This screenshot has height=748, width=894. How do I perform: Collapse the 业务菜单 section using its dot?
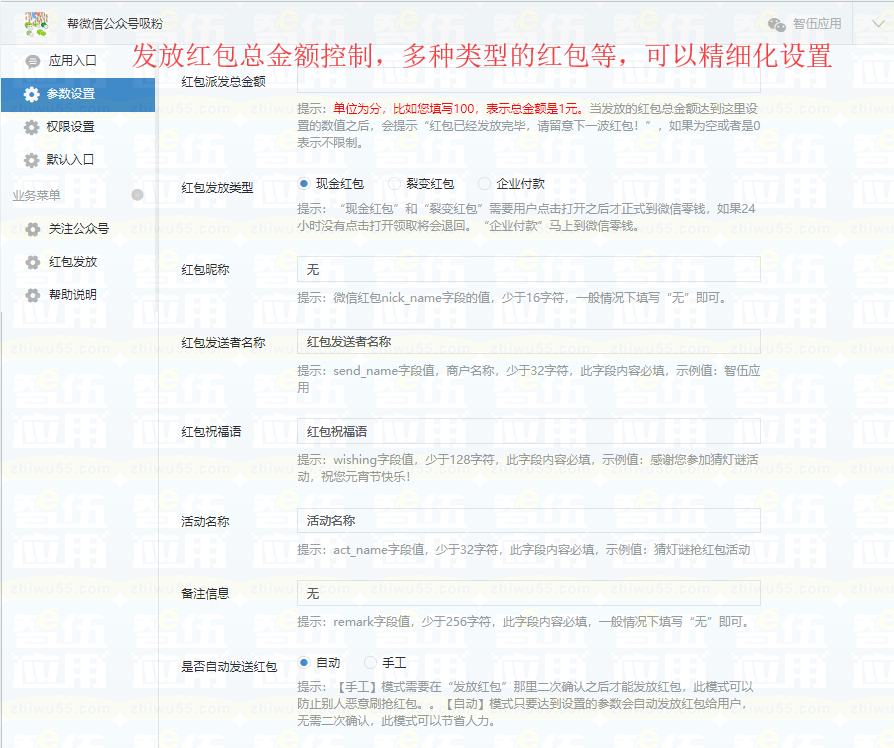(138, 195)
